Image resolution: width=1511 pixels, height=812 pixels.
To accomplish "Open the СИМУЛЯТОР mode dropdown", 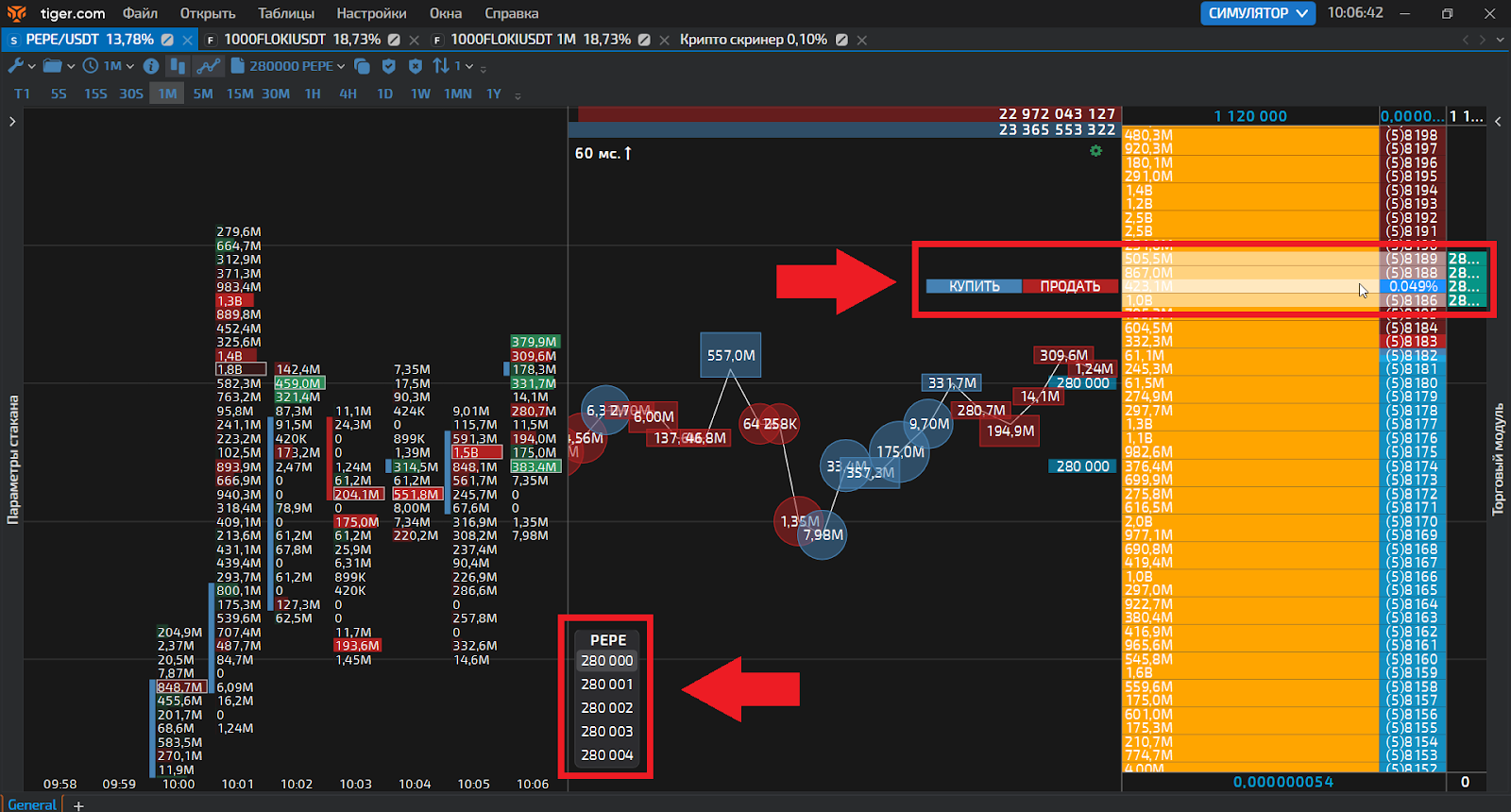I will point(1258,13).
